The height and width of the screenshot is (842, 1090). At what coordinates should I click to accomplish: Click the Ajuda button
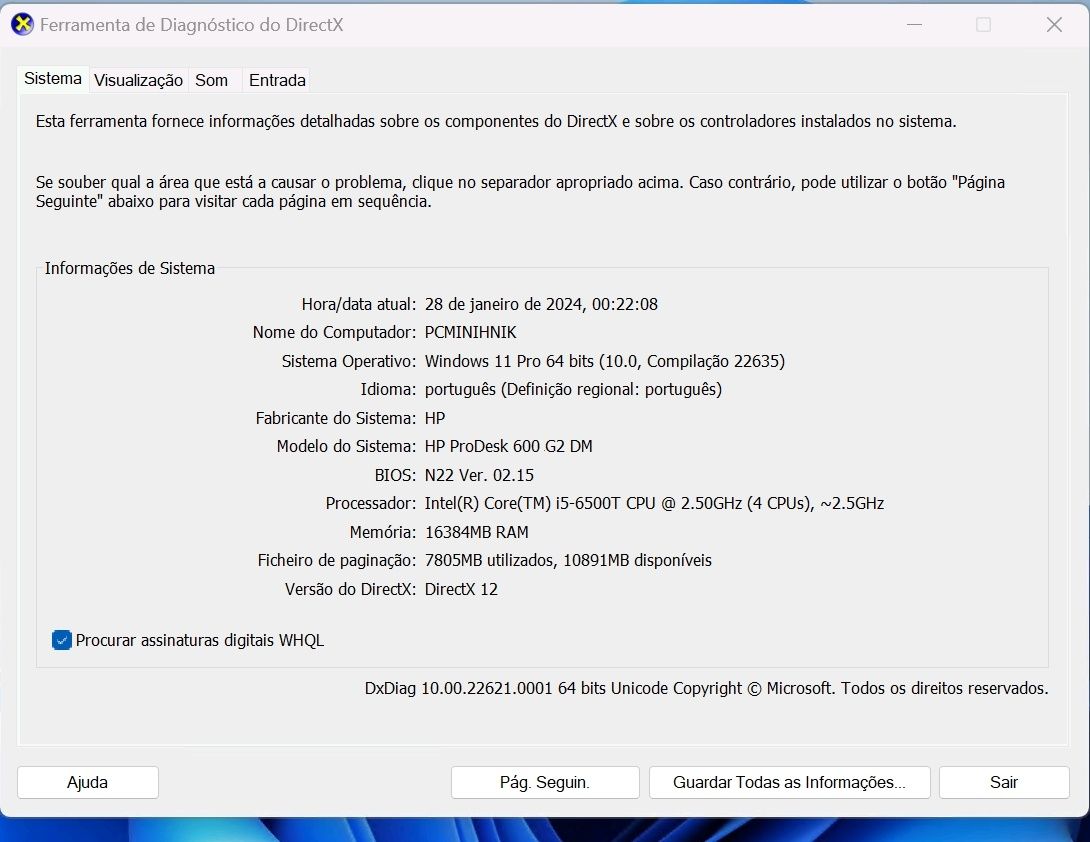click(88, 782)
